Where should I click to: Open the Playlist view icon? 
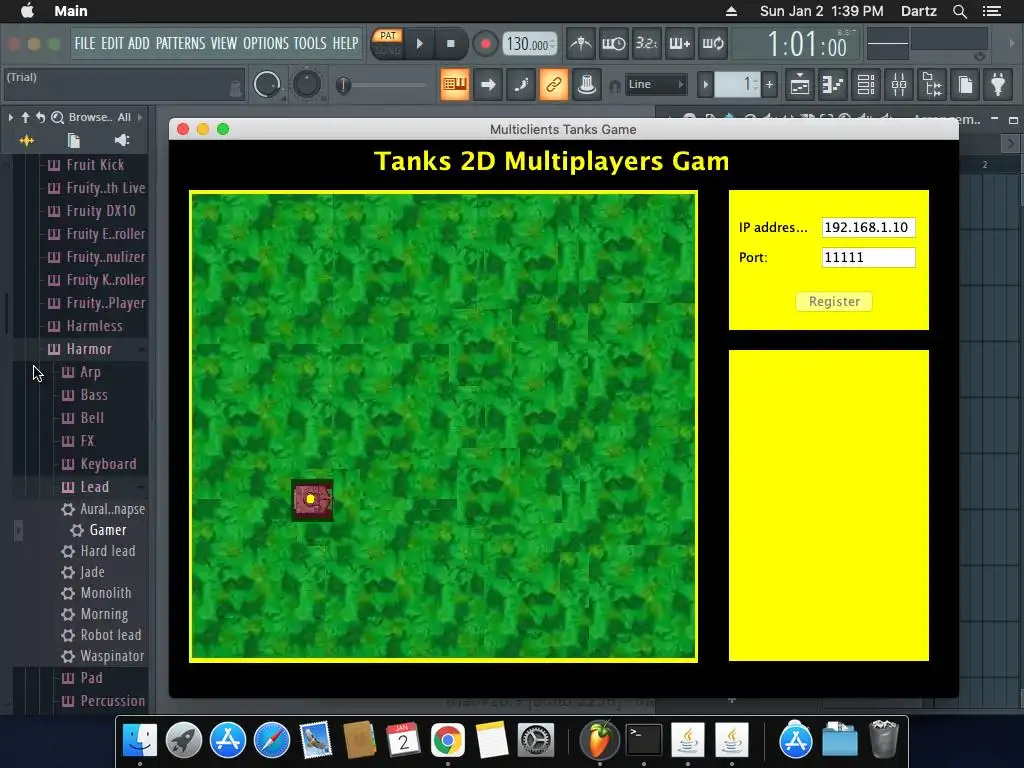click(800, 84)
